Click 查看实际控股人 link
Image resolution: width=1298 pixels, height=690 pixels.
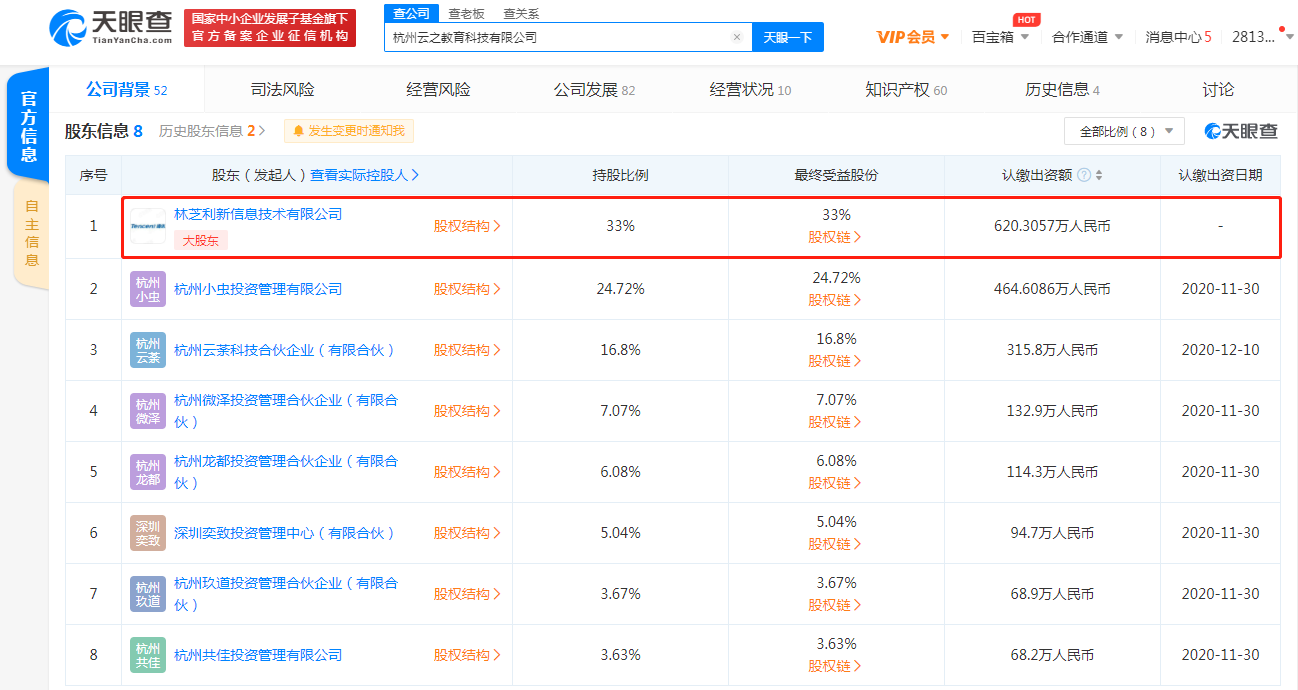[365, 175]
